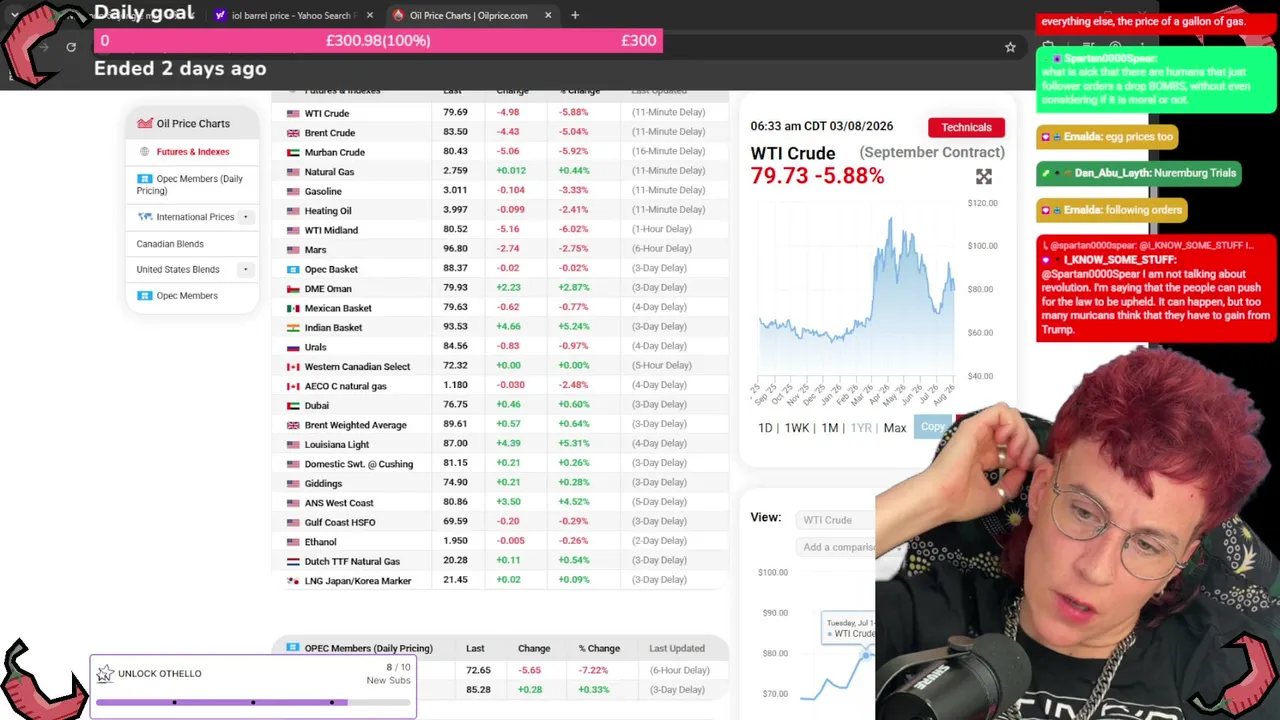Click the Dutch flag beside Dutch TTF Natural Gas

coord(293,562)
